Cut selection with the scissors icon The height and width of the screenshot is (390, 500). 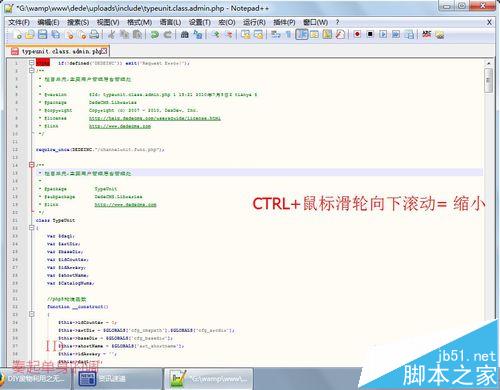(x=112, y=34)
